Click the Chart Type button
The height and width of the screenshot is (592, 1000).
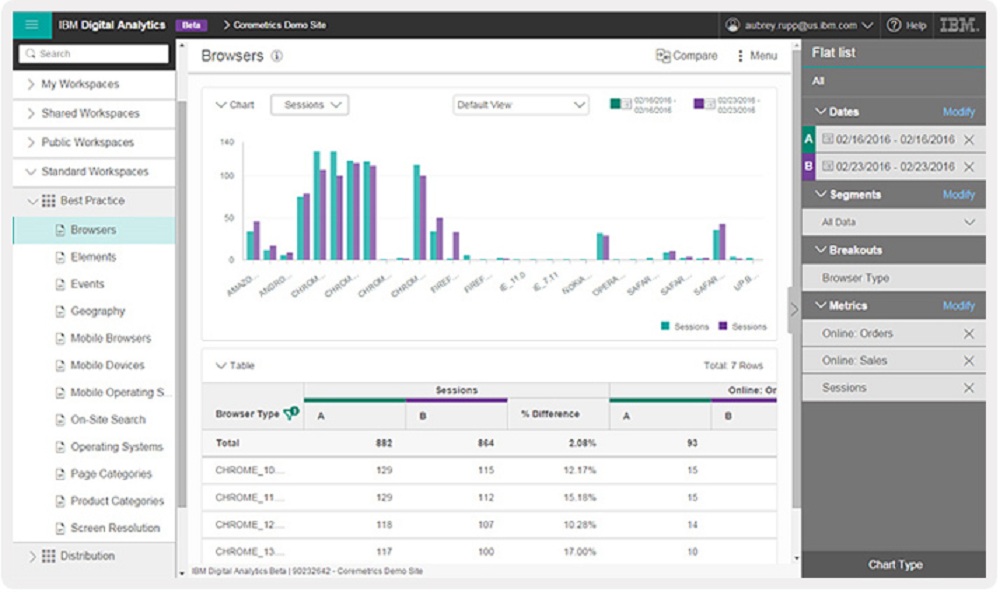894,565
